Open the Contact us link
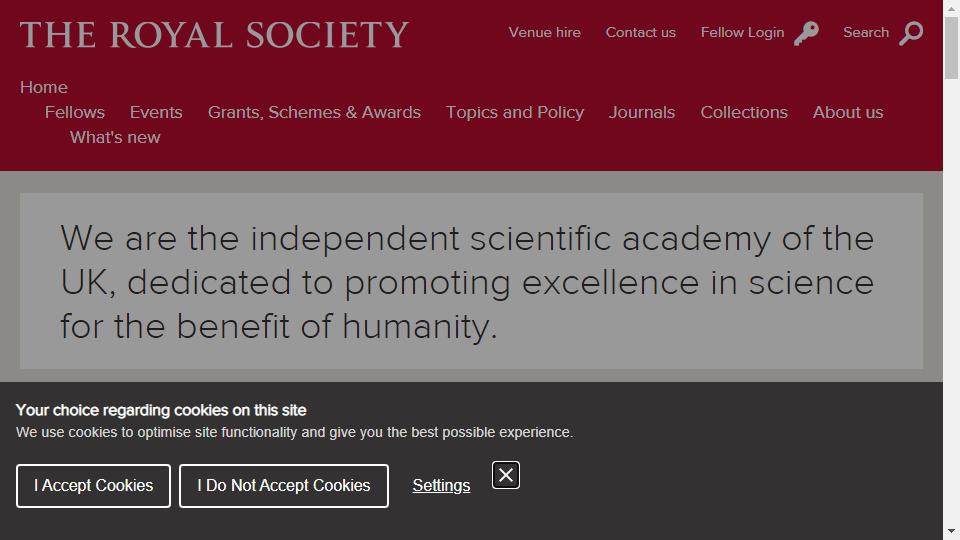960x540 pixels. pyautogui.click(x=640, y=32)
